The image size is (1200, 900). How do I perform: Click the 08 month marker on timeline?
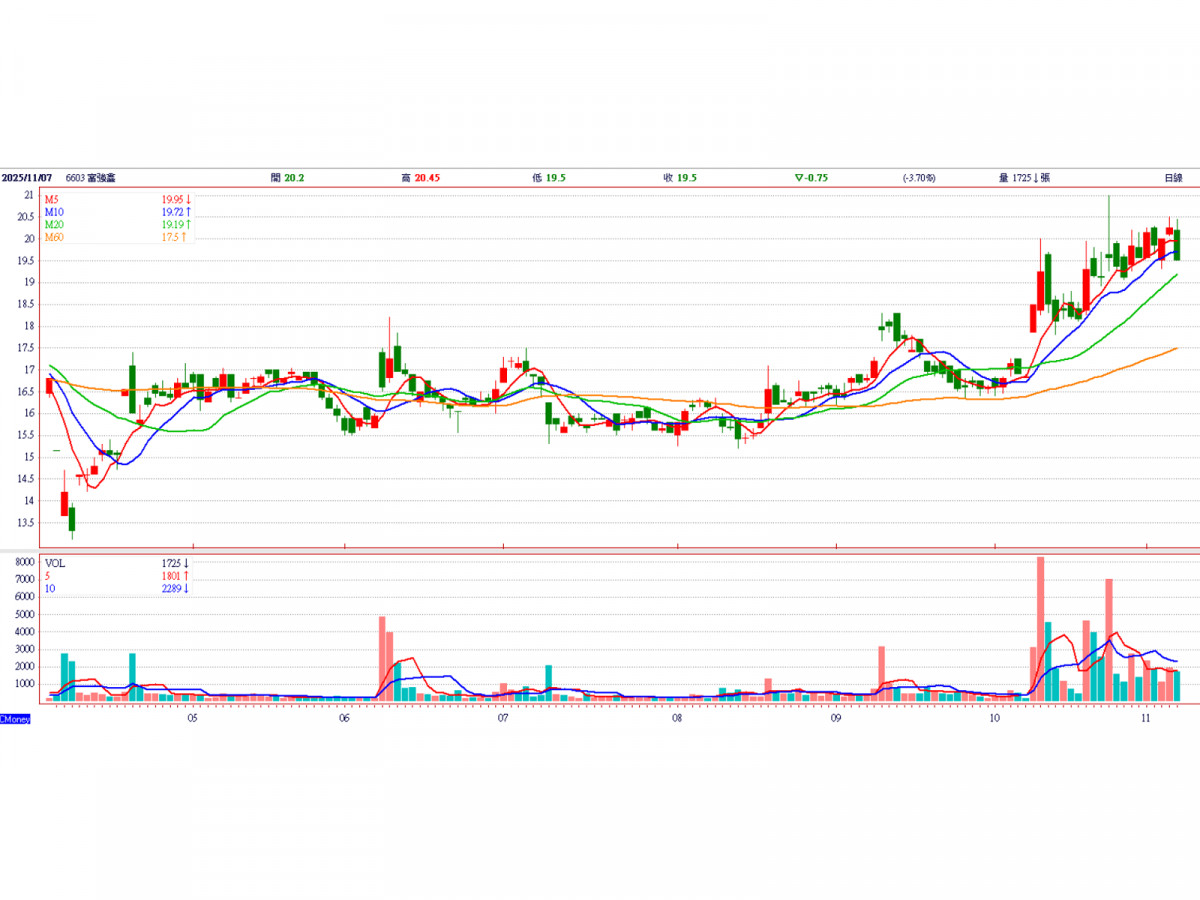677,718
